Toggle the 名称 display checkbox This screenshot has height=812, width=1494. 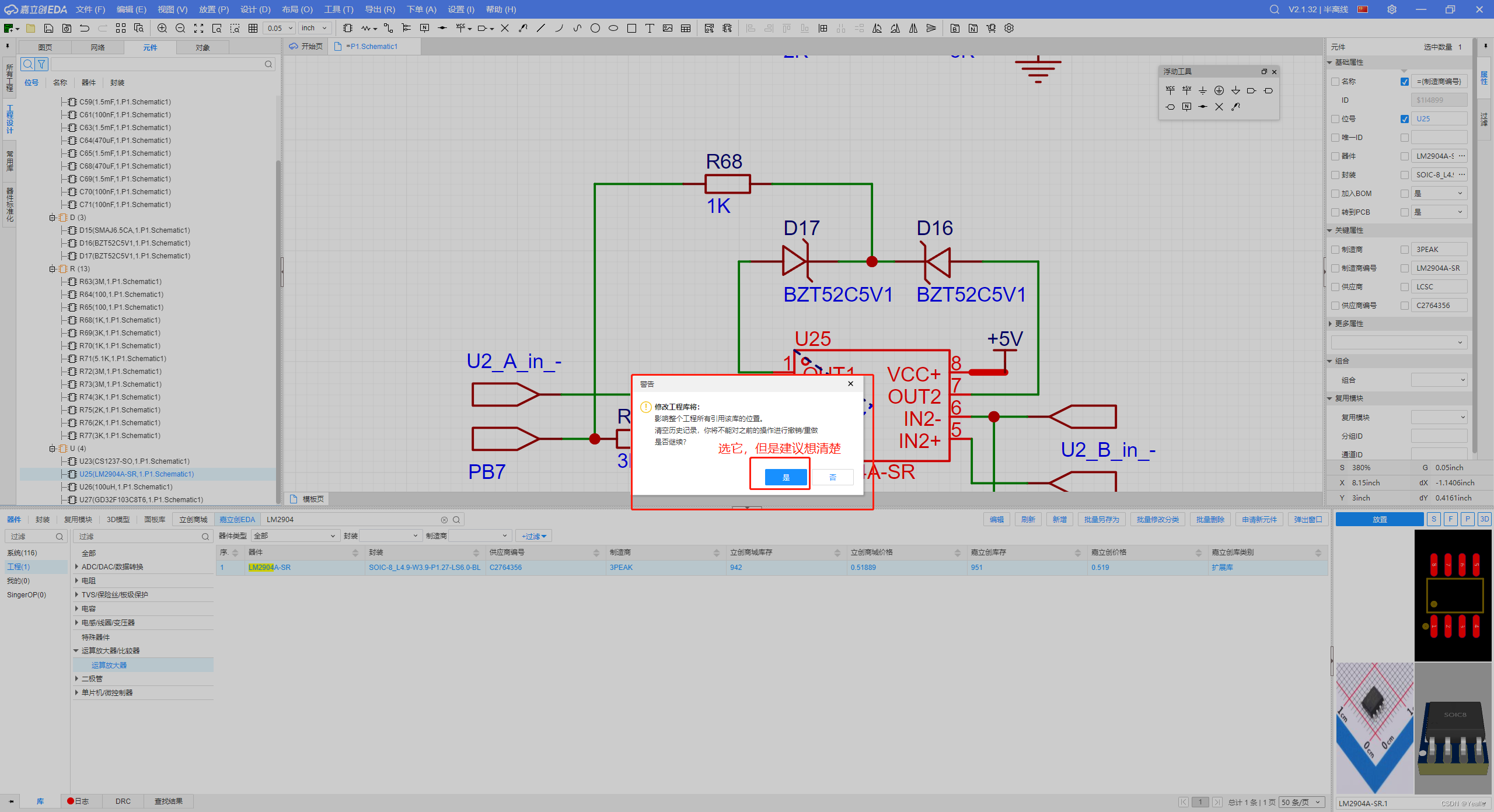(1404, 82)
